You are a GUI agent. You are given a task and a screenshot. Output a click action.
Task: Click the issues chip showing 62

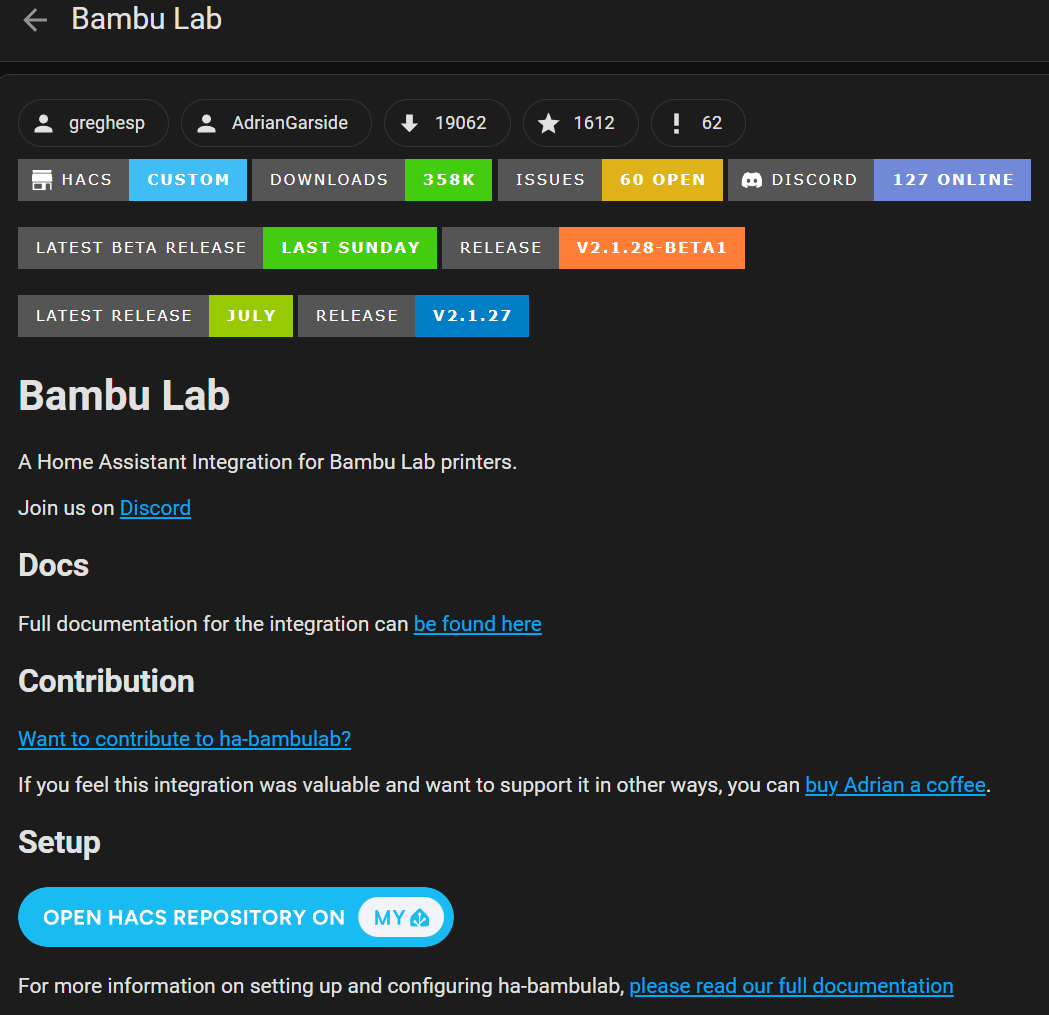[x=698, y=123]
